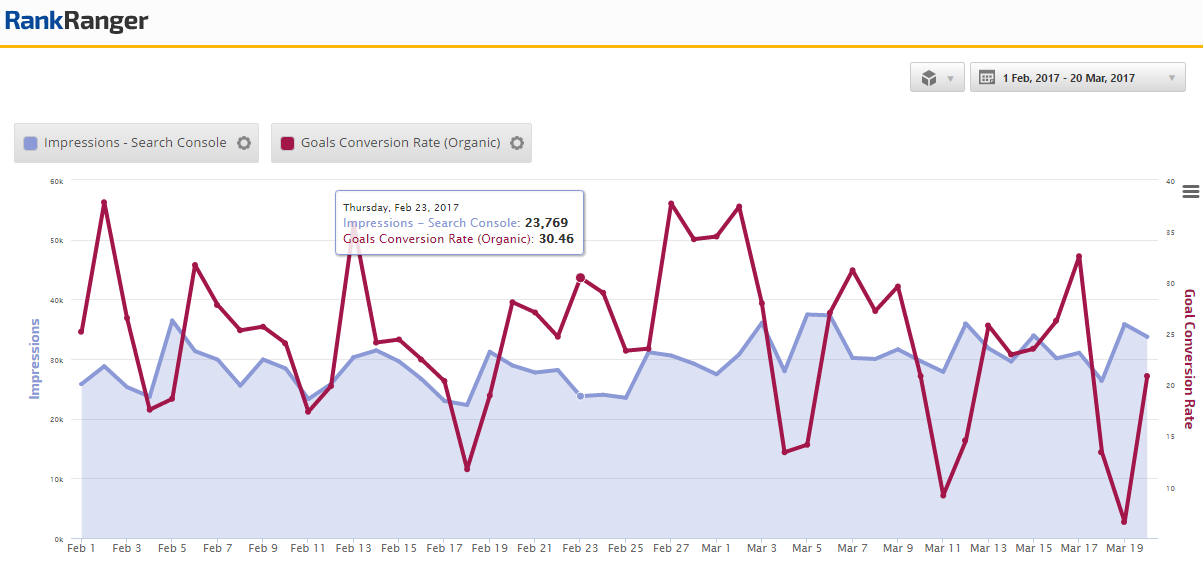Open the chart hamburger context menu
Screen dimensions: 1203x569
pos(1190,191)
